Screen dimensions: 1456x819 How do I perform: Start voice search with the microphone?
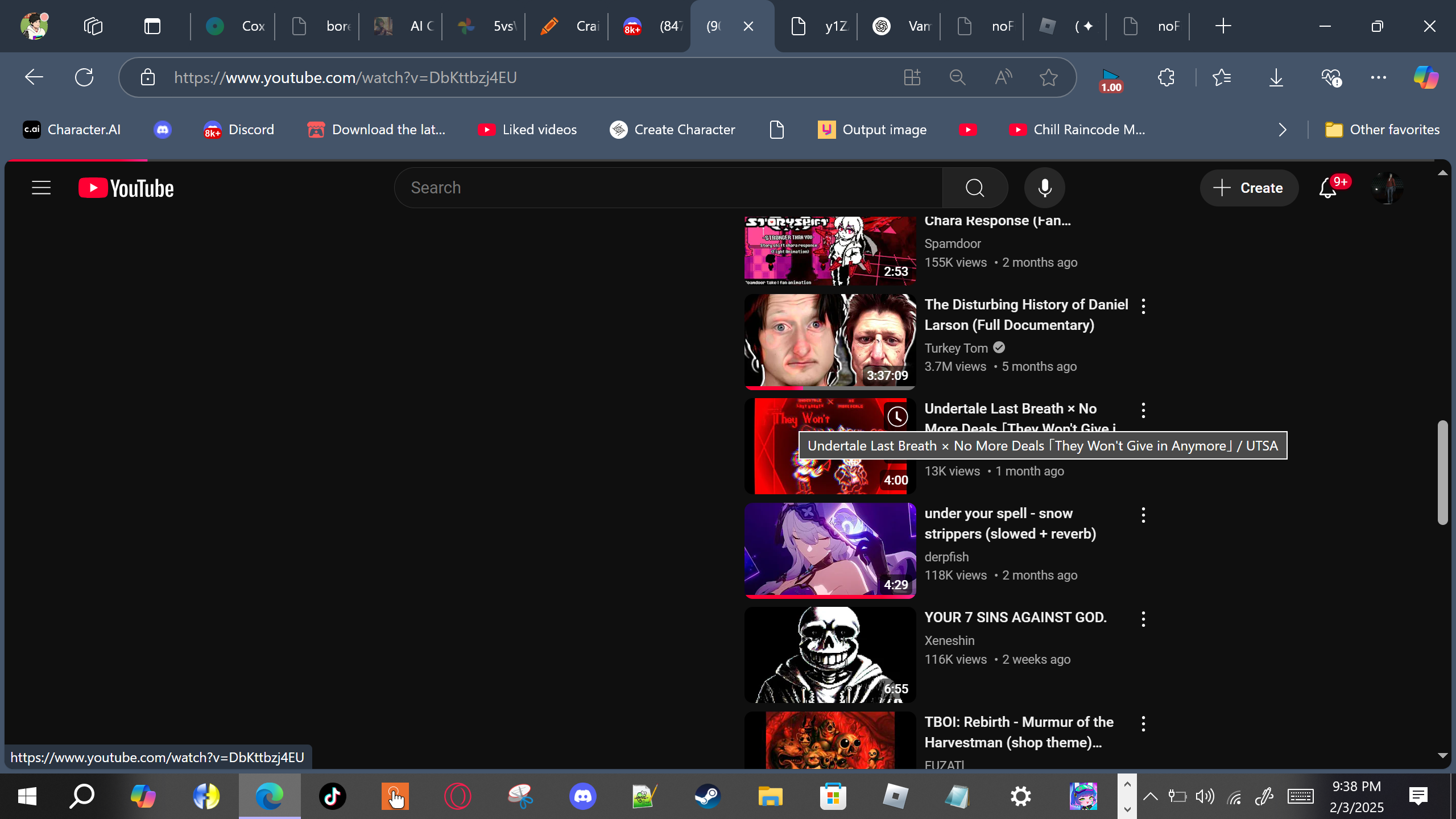pos(1045,188)
